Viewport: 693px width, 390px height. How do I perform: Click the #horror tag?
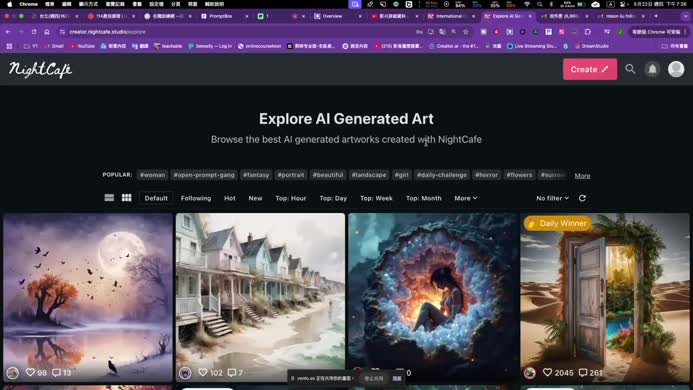point(487,175)
